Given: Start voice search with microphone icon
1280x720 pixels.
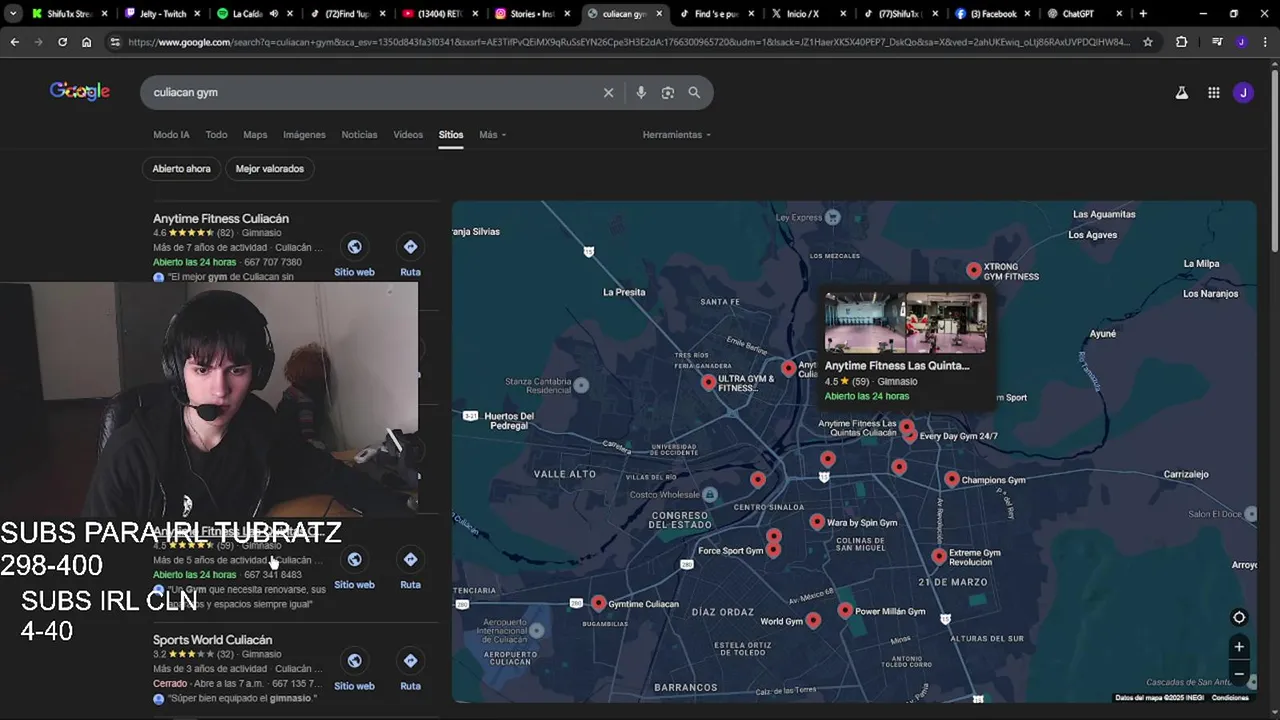Looking at the screenshot, I should coord(641,92).
